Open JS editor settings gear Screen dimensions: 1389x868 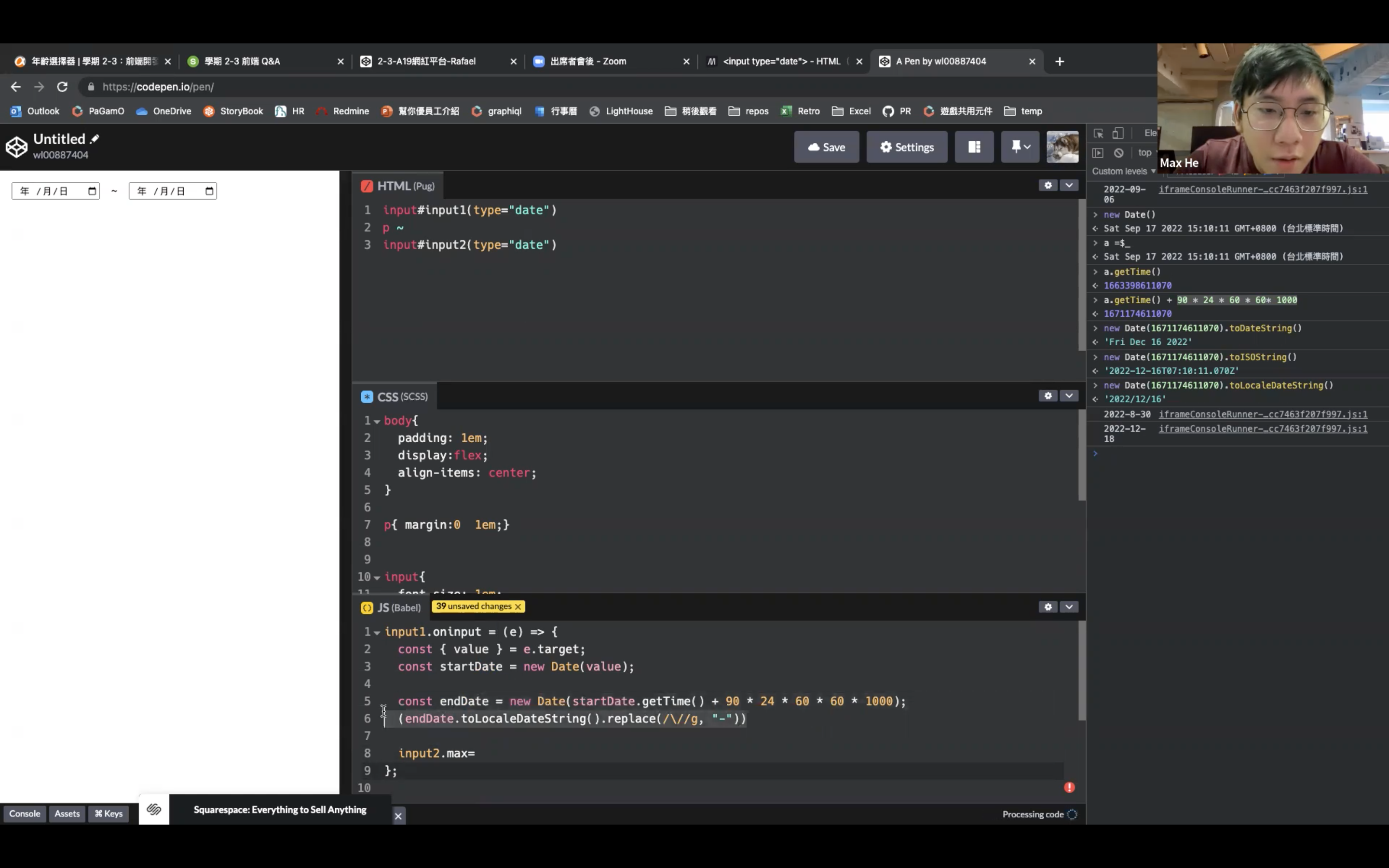click(1048, 607)
